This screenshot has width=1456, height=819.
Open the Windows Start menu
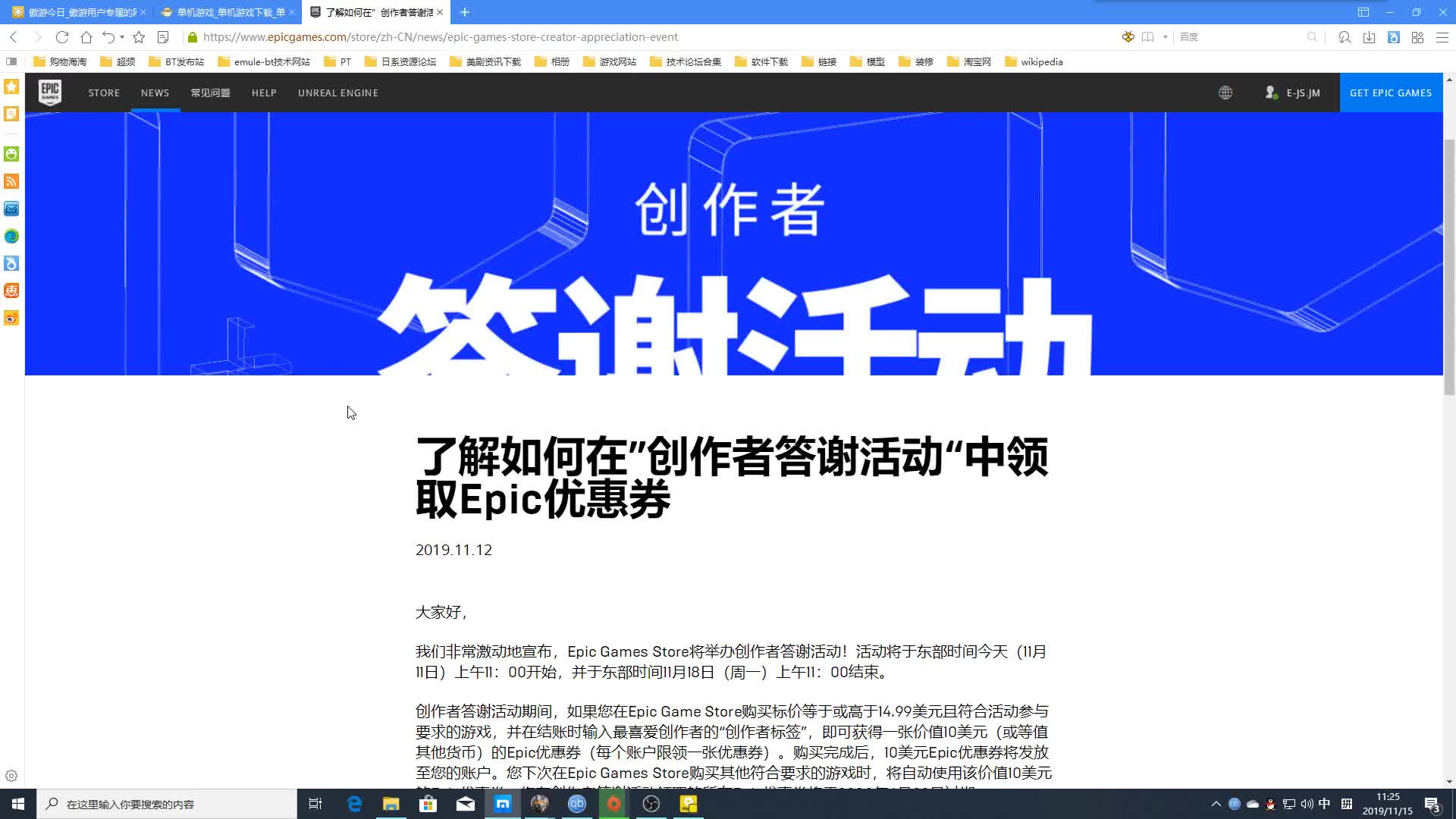point(18,804)
